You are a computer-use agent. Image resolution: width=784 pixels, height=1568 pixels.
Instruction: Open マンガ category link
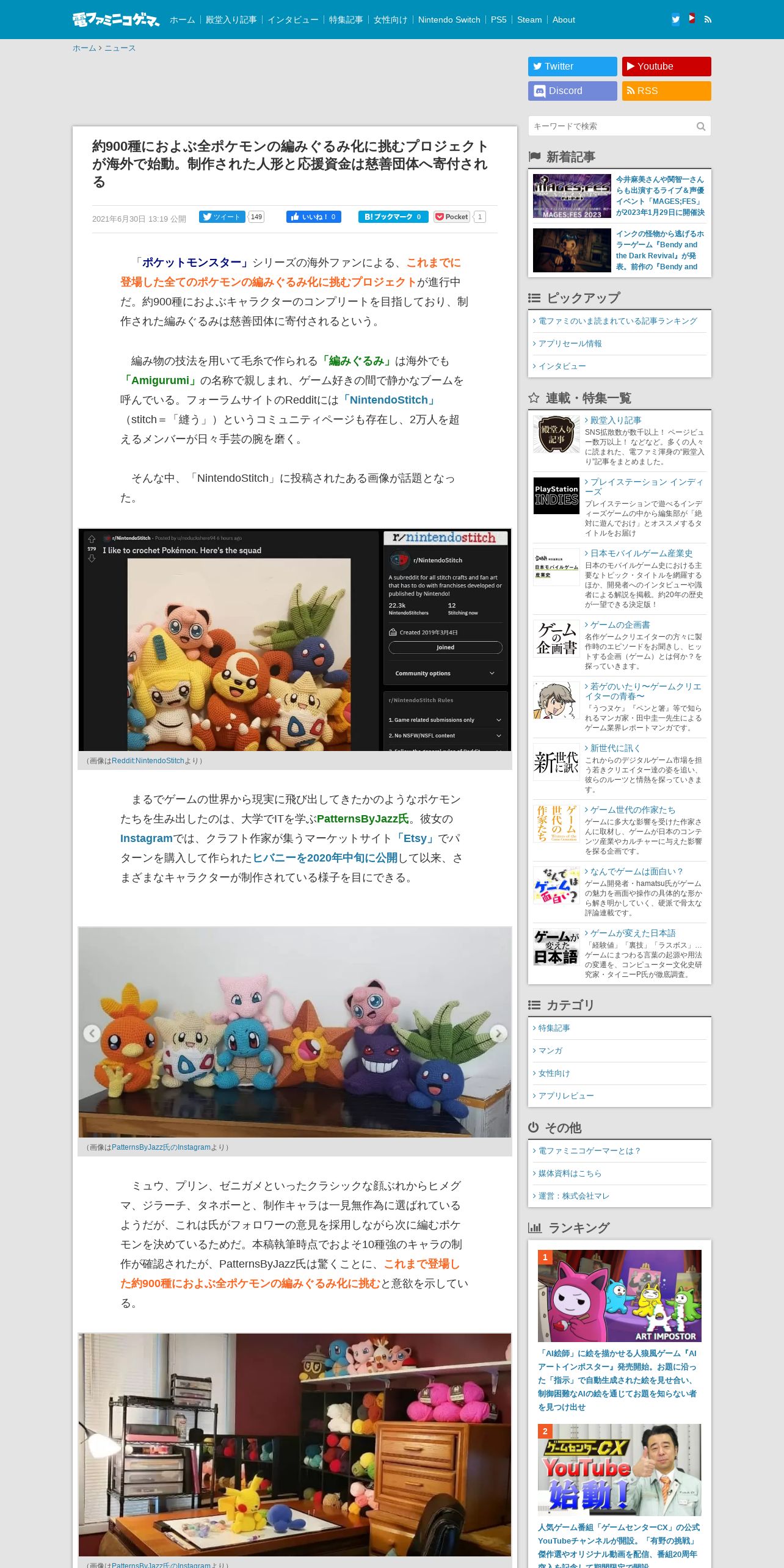(550, 1051)
